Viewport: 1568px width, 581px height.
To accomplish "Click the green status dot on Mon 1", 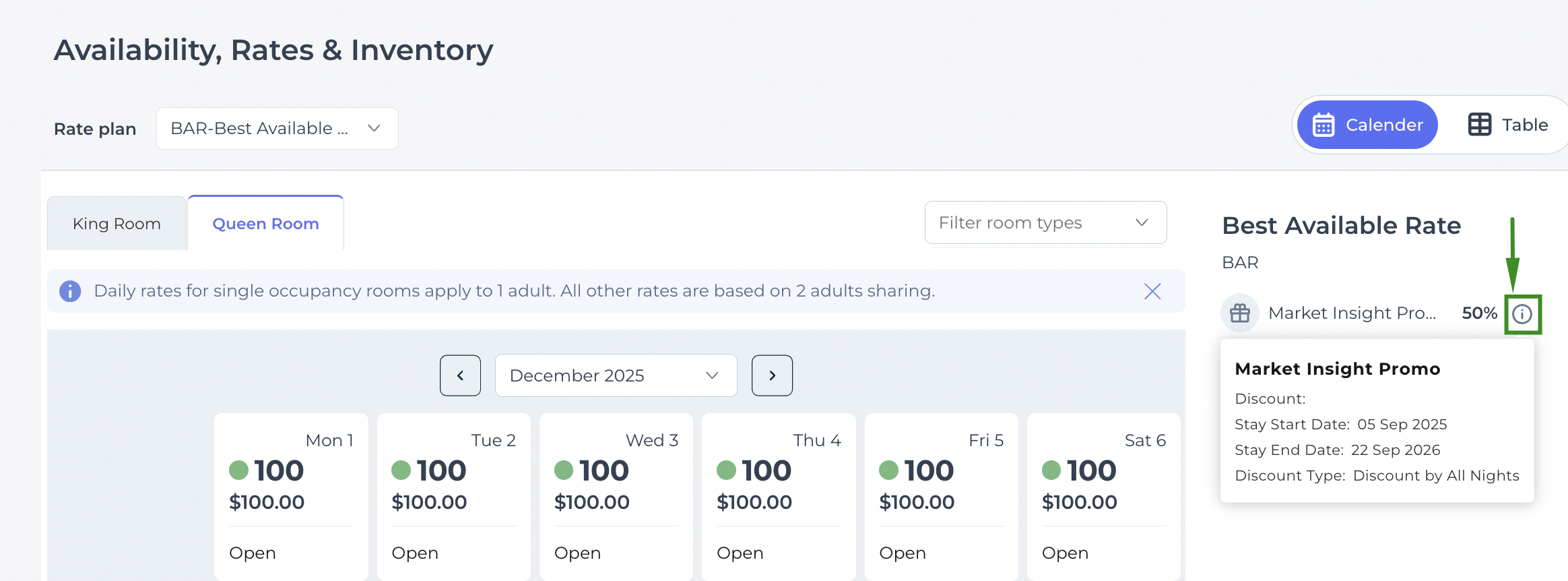I will coord(239,470).
